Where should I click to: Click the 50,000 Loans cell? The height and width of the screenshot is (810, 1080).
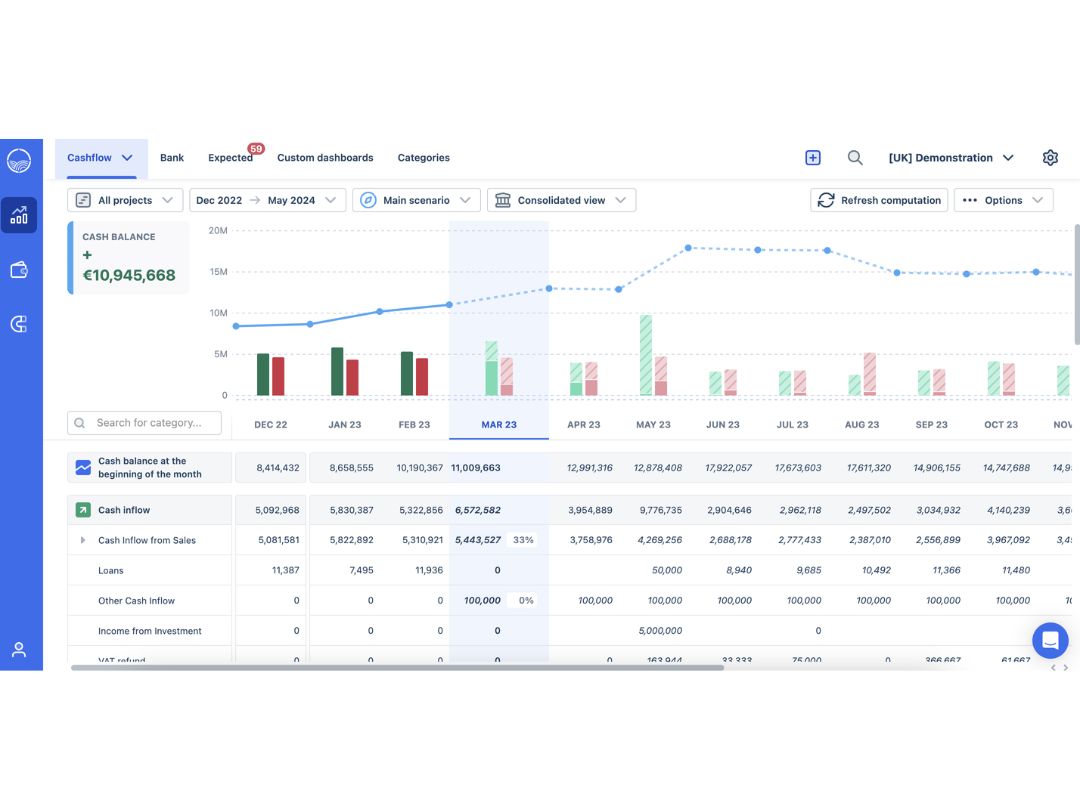point(667,570)
